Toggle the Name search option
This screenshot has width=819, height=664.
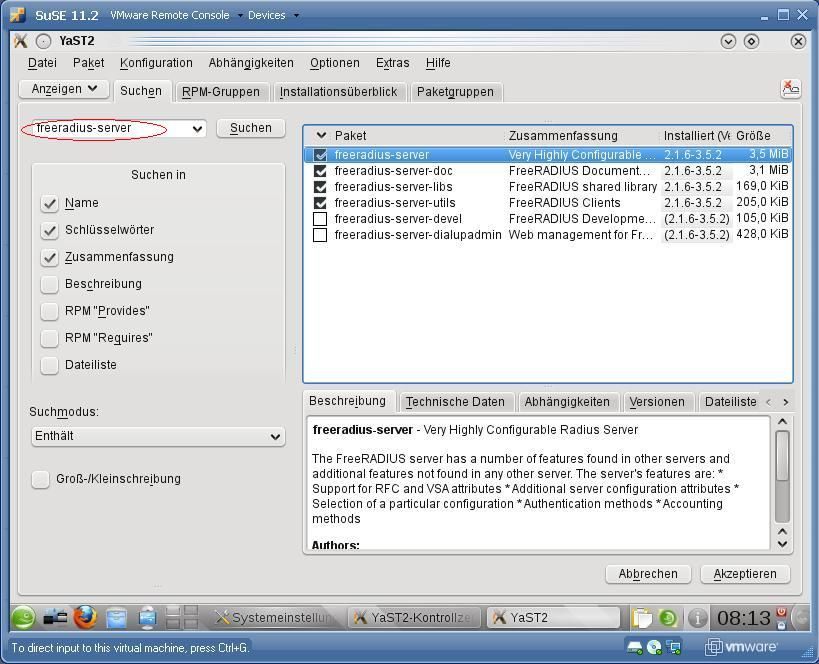pos(50,203)
